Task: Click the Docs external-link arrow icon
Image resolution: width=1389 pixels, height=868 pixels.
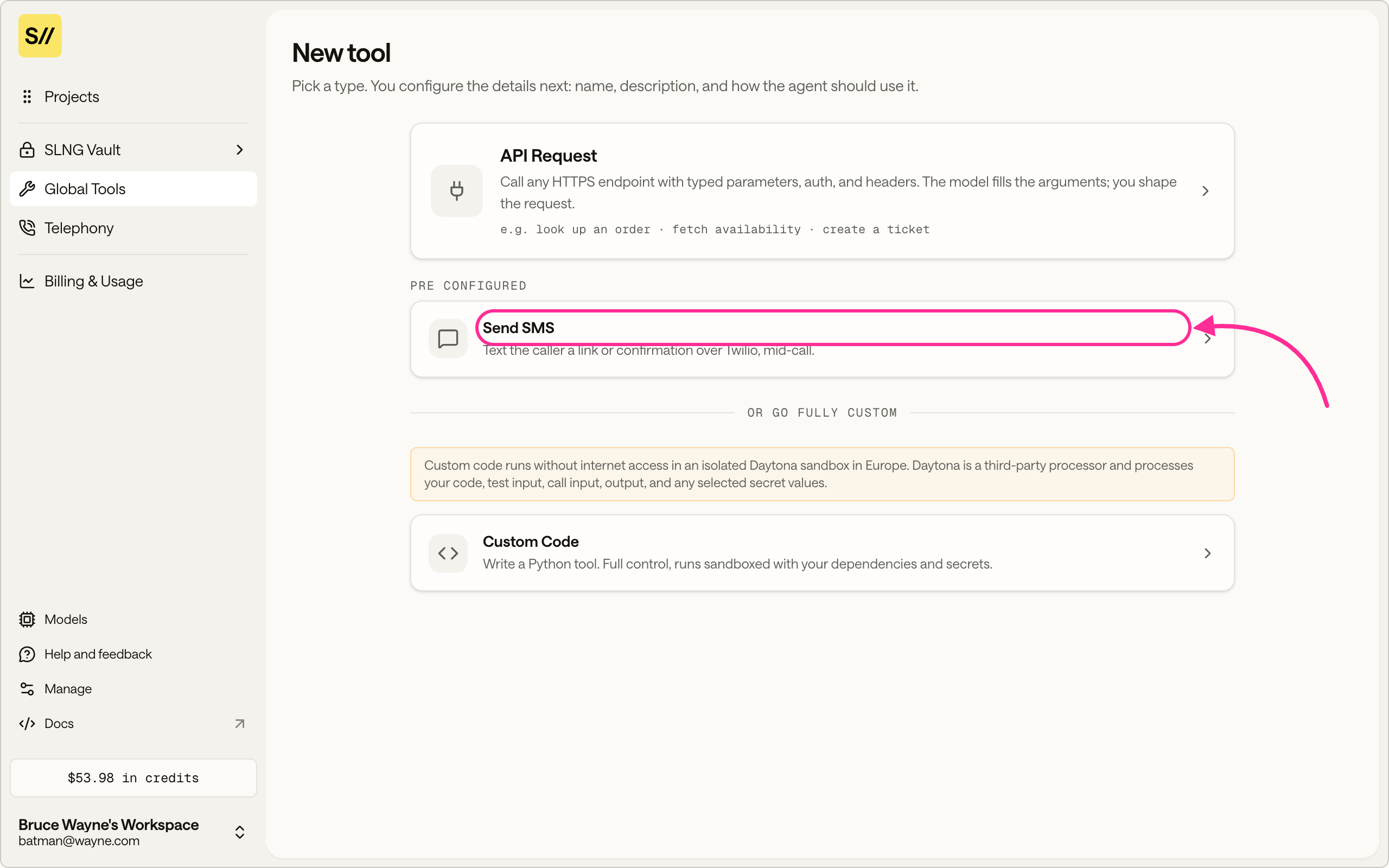Action: click(x=240, y=724)
